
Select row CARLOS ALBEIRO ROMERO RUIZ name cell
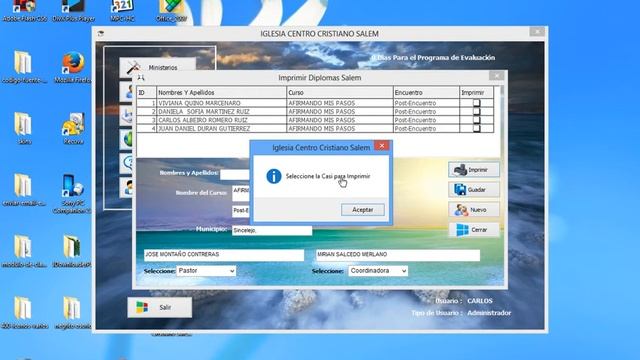pyautogui.click(x=222, y=120)
